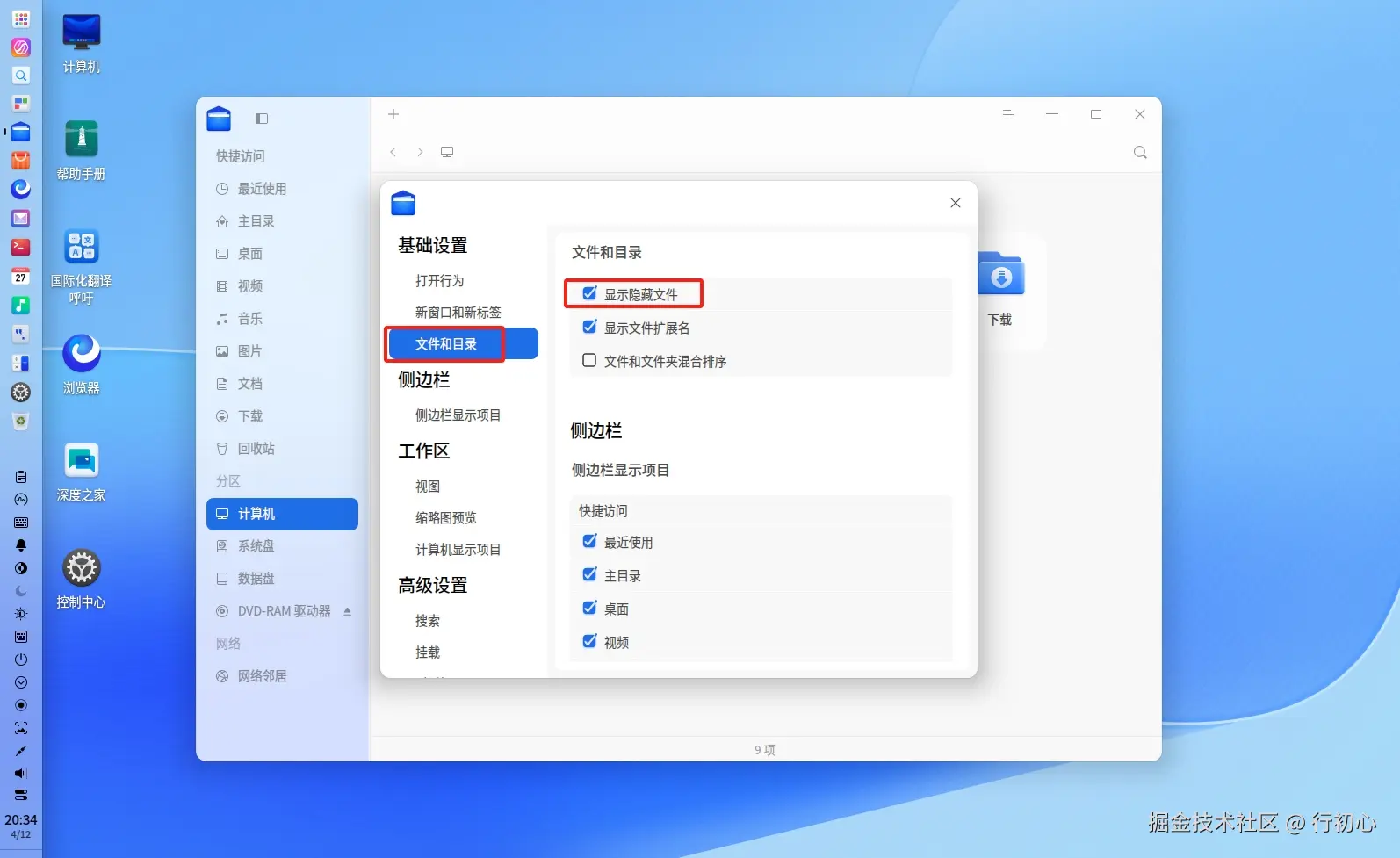Uncheck 最近使用 under 侧边栏显示项目

coord(589,541)
